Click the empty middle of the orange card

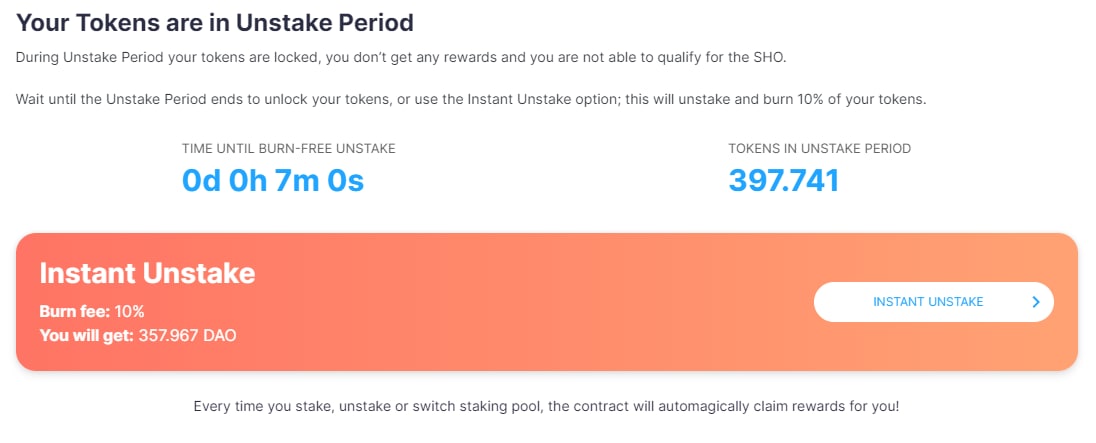pyautogui.click(x=530, y=302)
